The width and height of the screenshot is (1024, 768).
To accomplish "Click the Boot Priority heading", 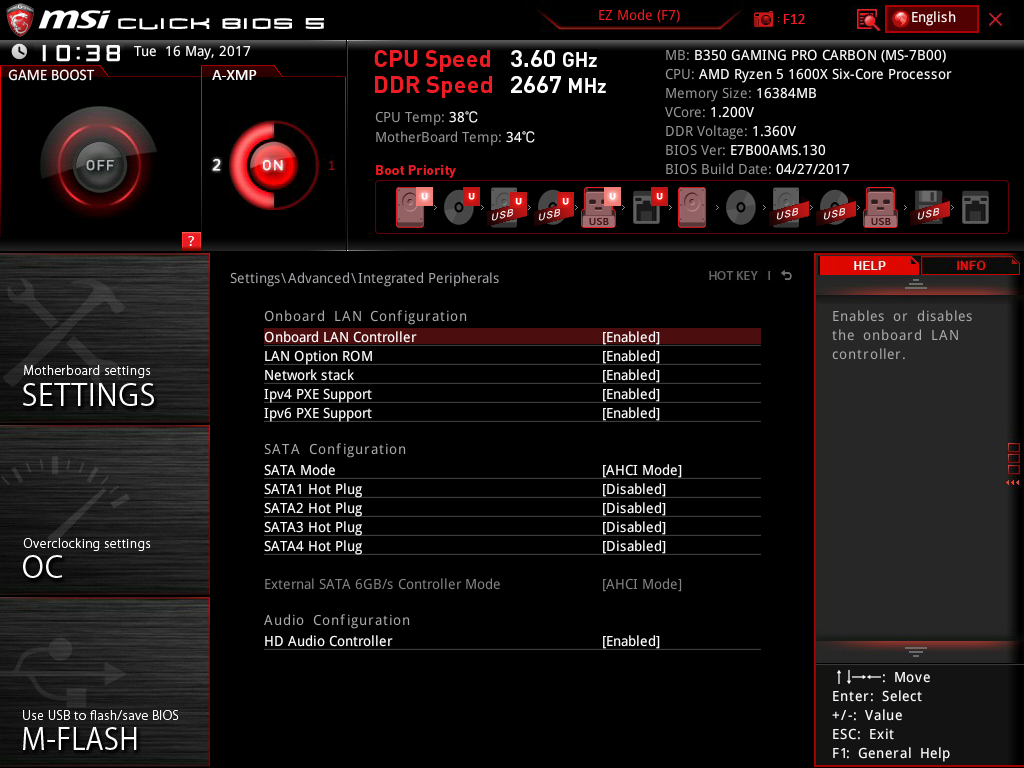I will click(x=415, y=170).
